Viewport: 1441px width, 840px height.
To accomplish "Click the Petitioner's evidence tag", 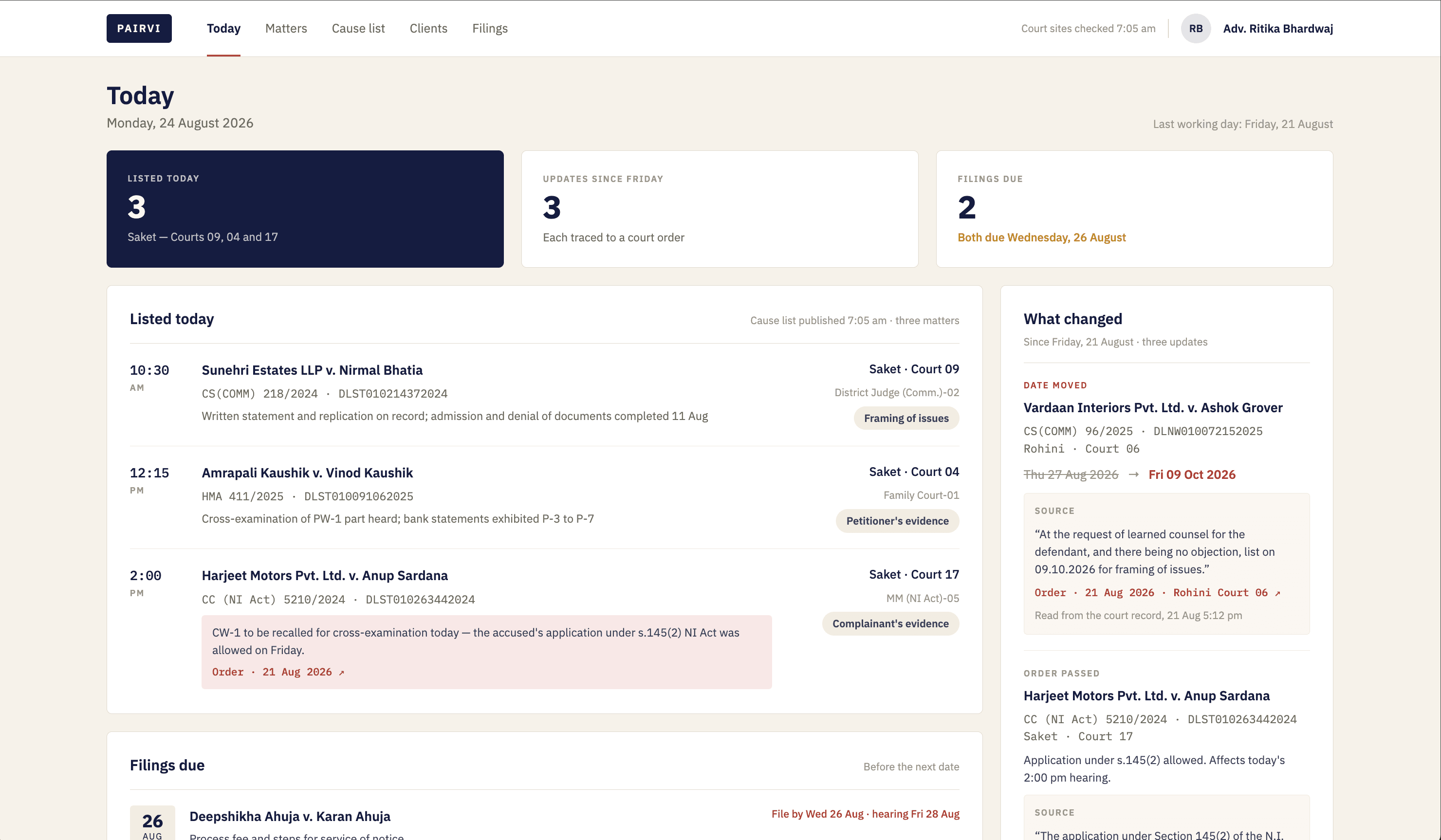I will pyautogui.click(x=897, y=521).
